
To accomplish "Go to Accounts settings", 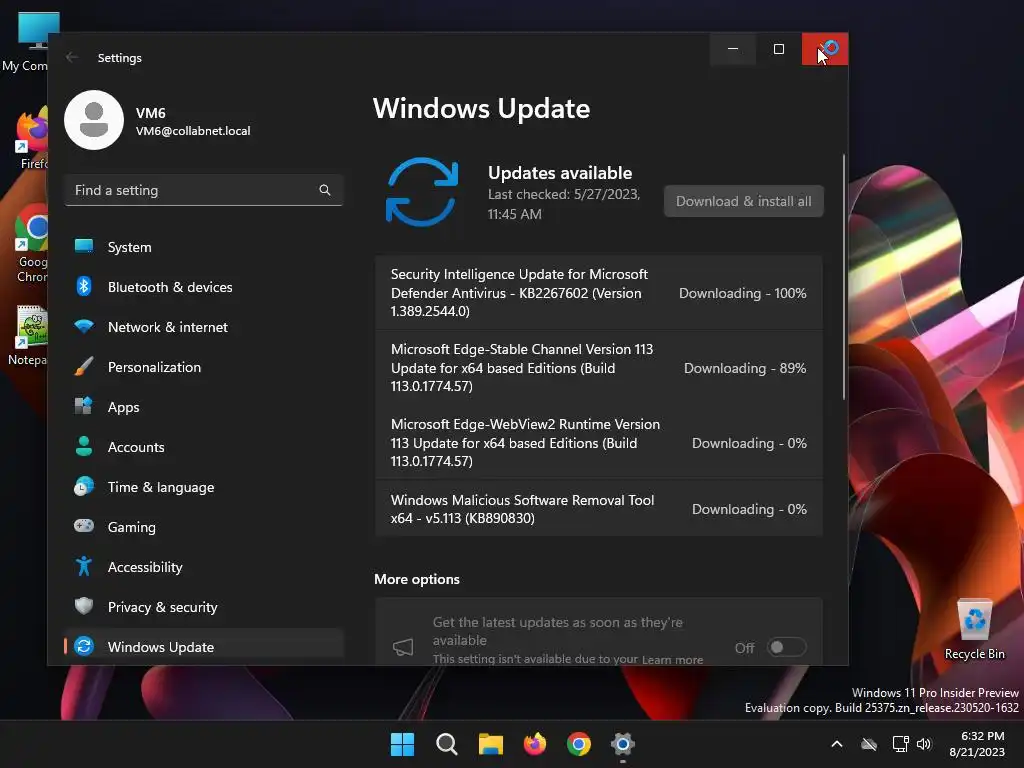I will point(203,447).
